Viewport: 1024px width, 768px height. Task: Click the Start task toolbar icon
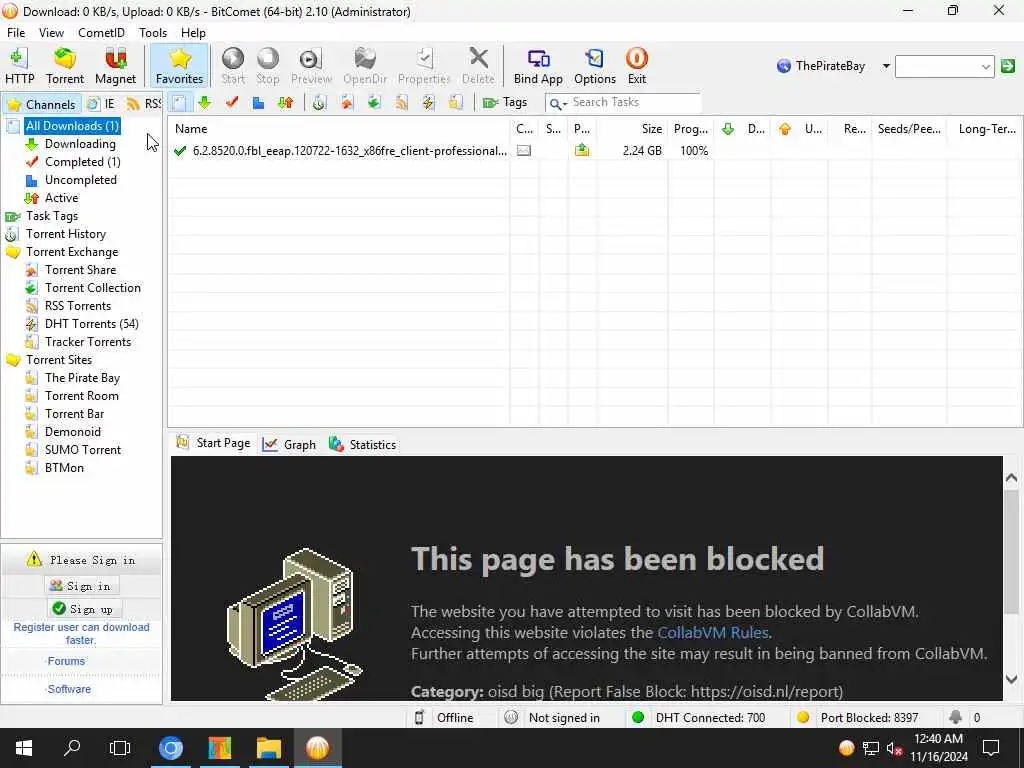[x=232, y=66]
